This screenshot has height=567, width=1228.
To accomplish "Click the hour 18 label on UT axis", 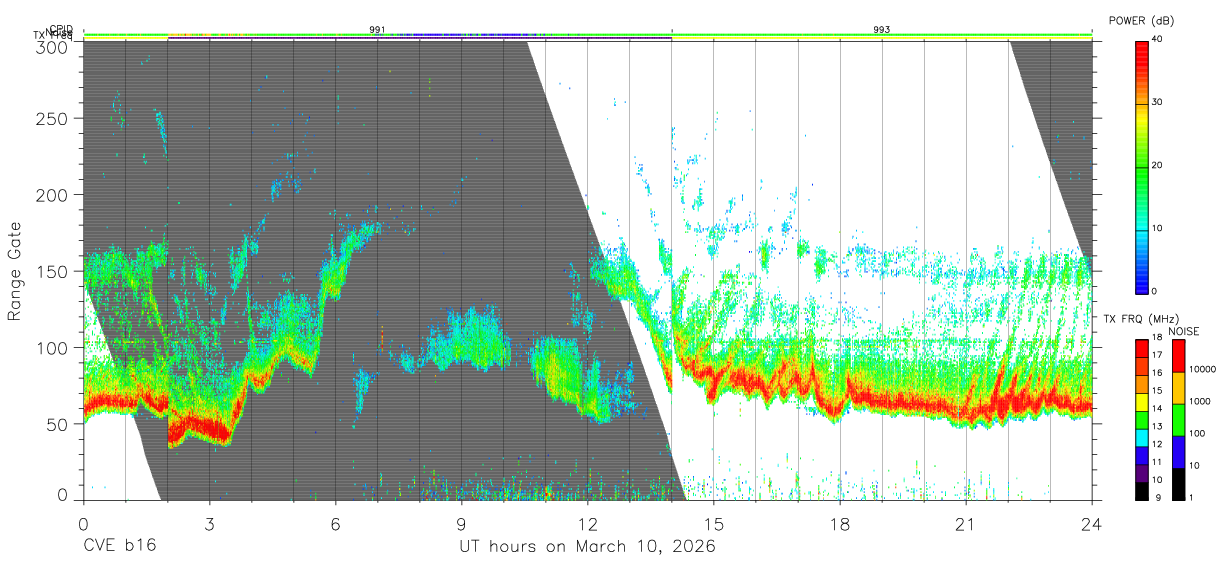I will (840, 524).
